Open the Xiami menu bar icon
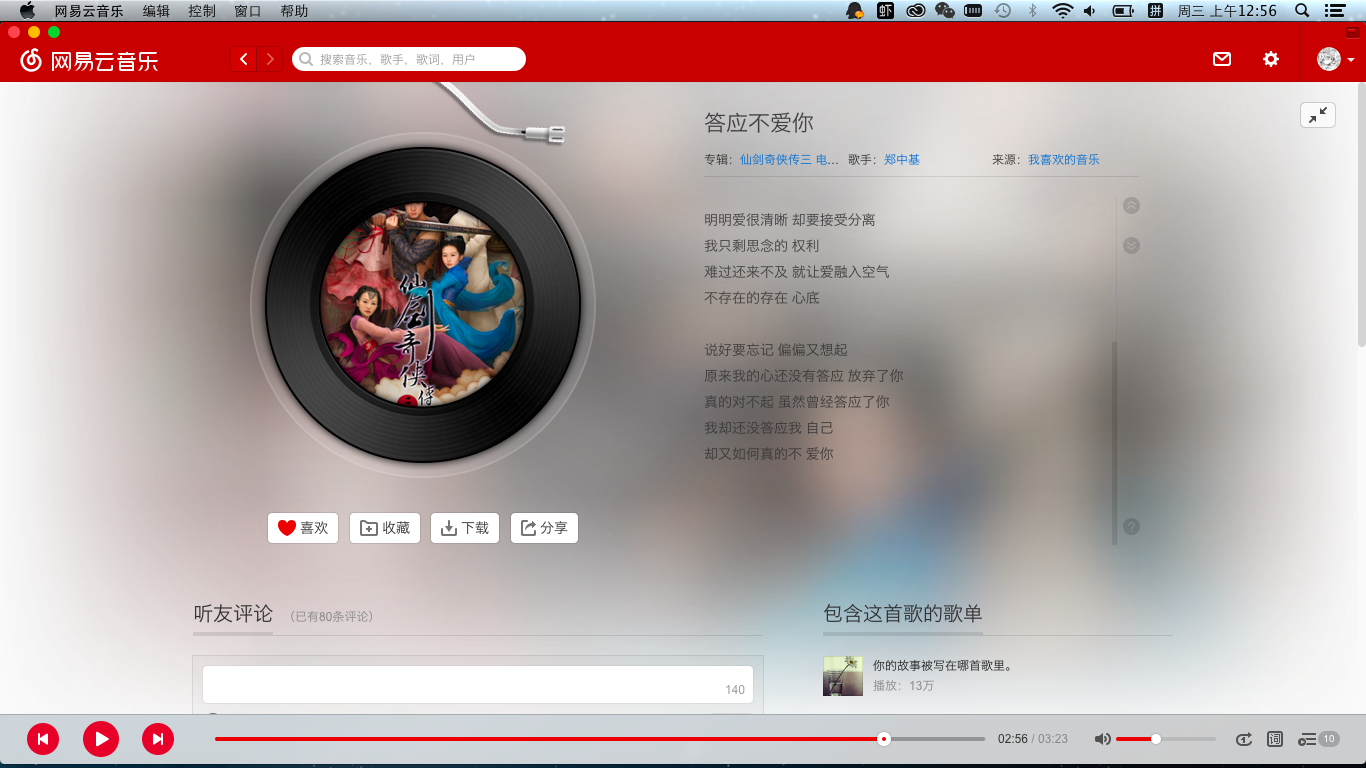 pyautogui.click(x=885, y=11)
